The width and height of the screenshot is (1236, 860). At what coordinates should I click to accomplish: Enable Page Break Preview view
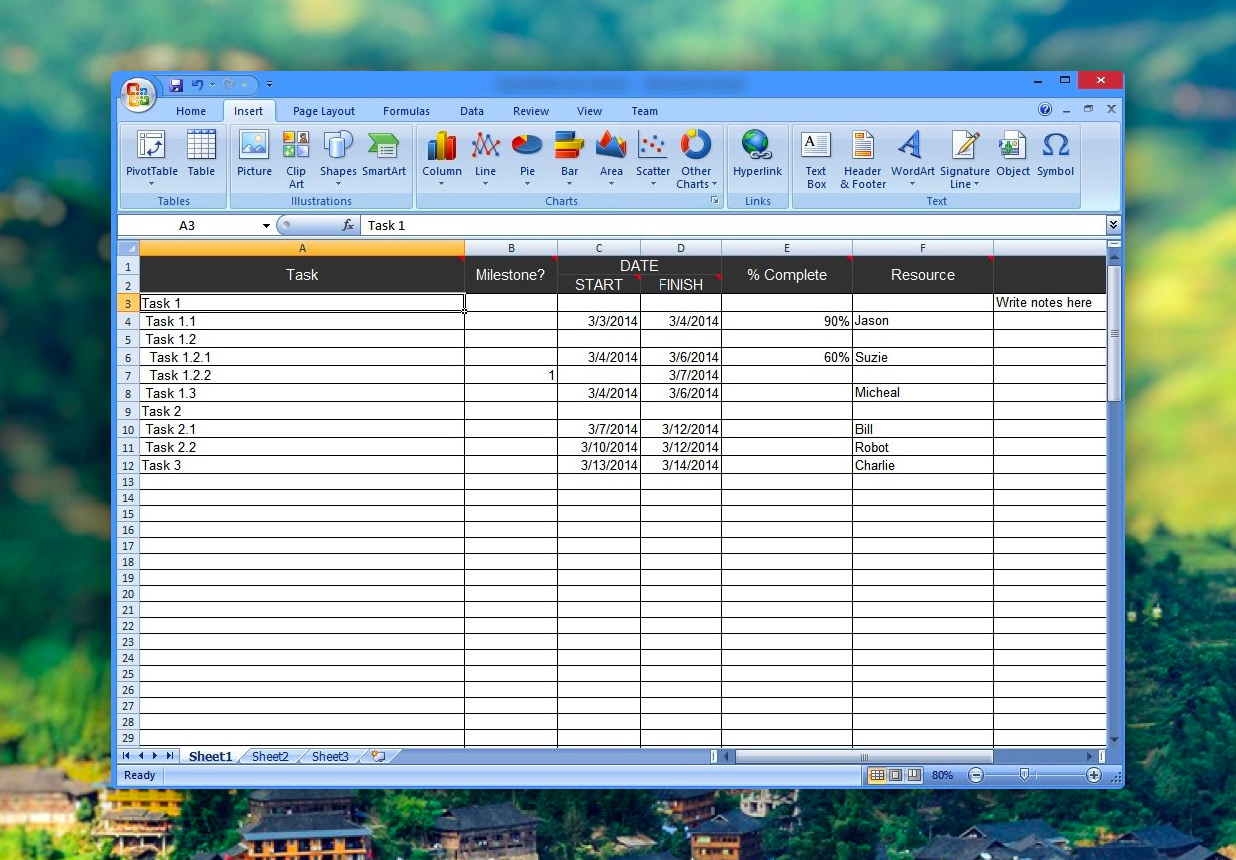[913, 775]
